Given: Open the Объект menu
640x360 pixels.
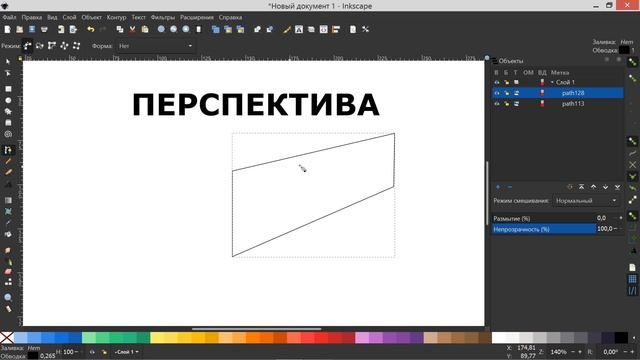Looking at the screenshot, I should tap(91, 18).
